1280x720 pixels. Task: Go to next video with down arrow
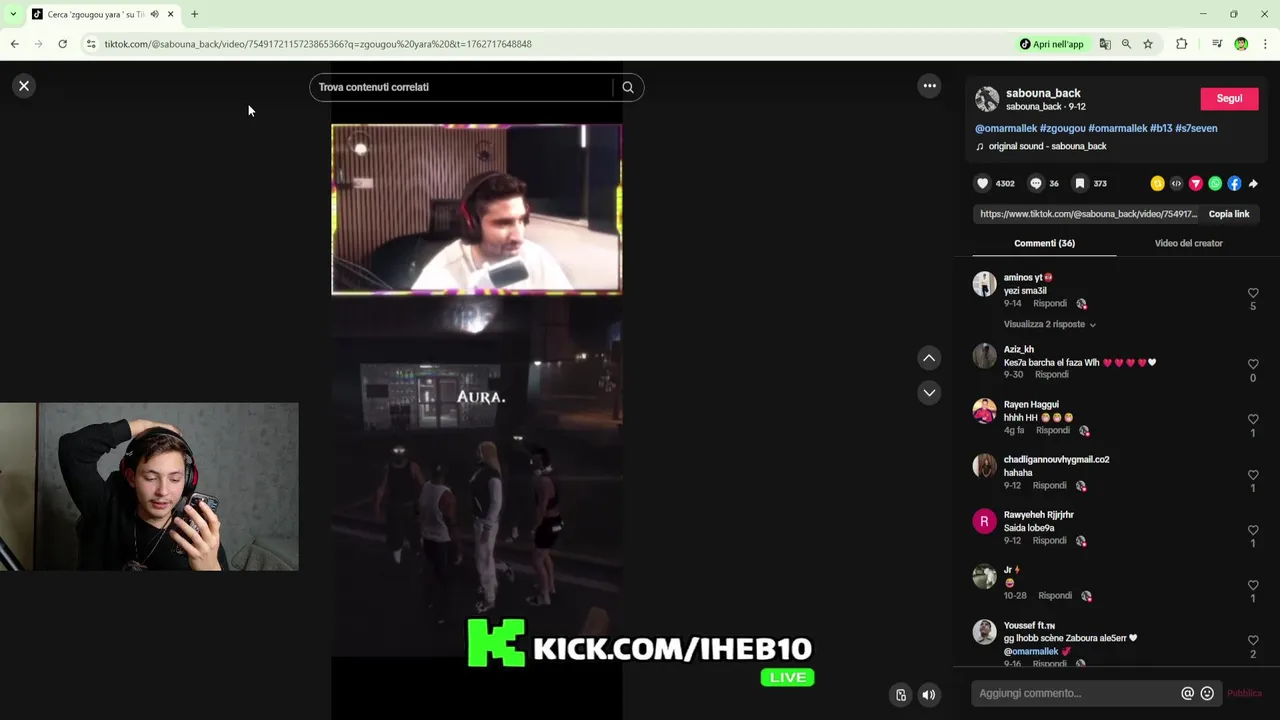point(929,392)
